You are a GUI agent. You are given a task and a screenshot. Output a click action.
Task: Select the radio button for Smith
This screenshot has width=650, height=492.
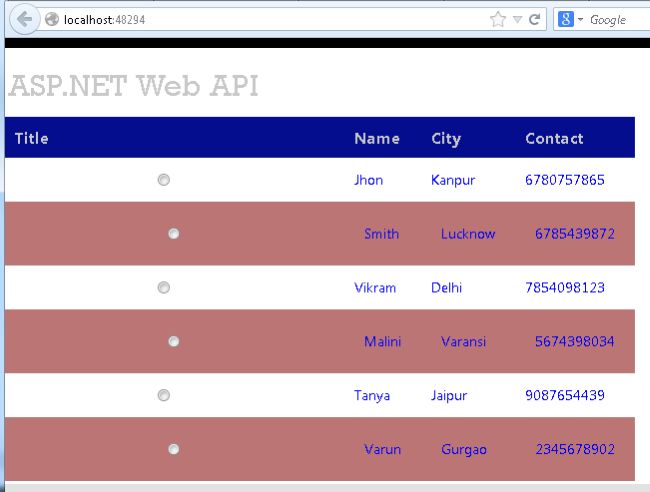coord(174,234)
